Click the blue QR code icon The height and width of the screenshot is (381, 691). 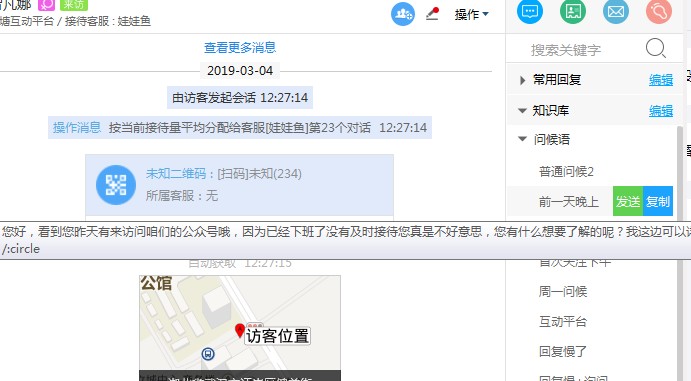[116, 185]
